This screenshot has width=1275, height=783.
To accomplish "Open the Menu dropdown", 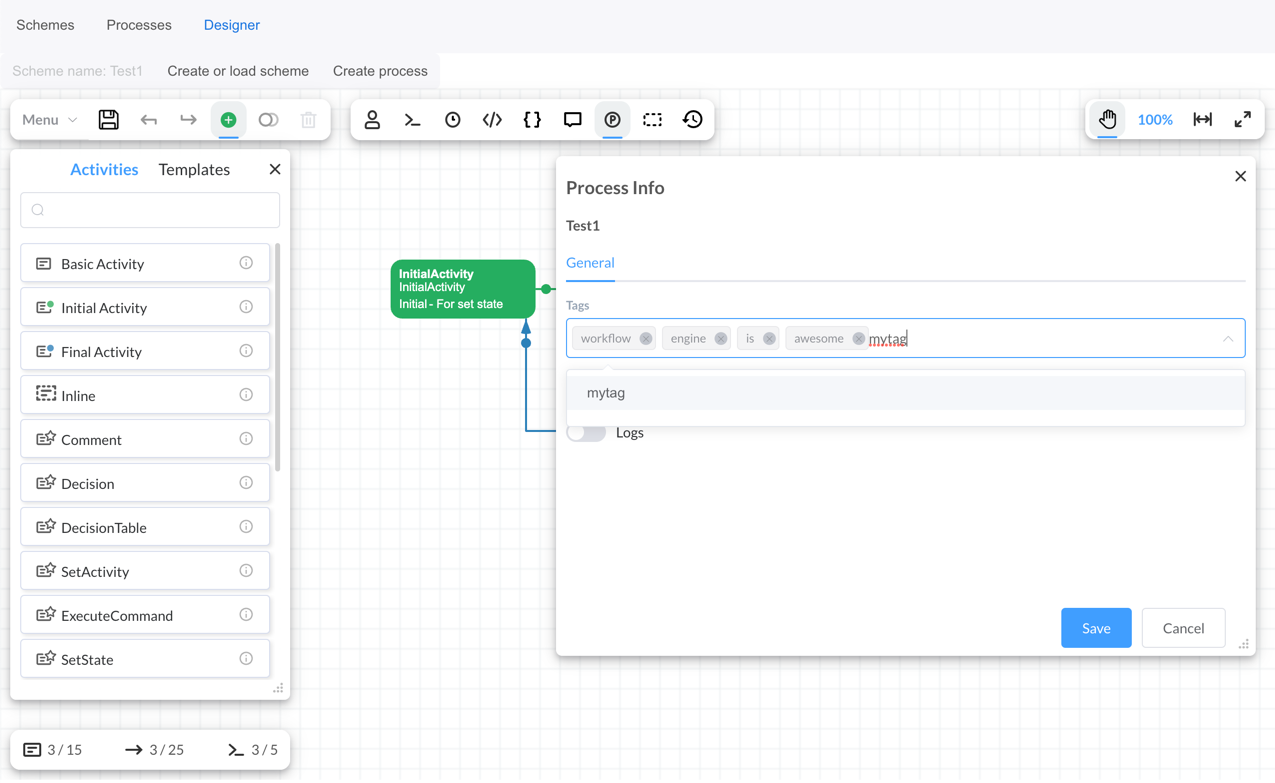I will (49, 120).
